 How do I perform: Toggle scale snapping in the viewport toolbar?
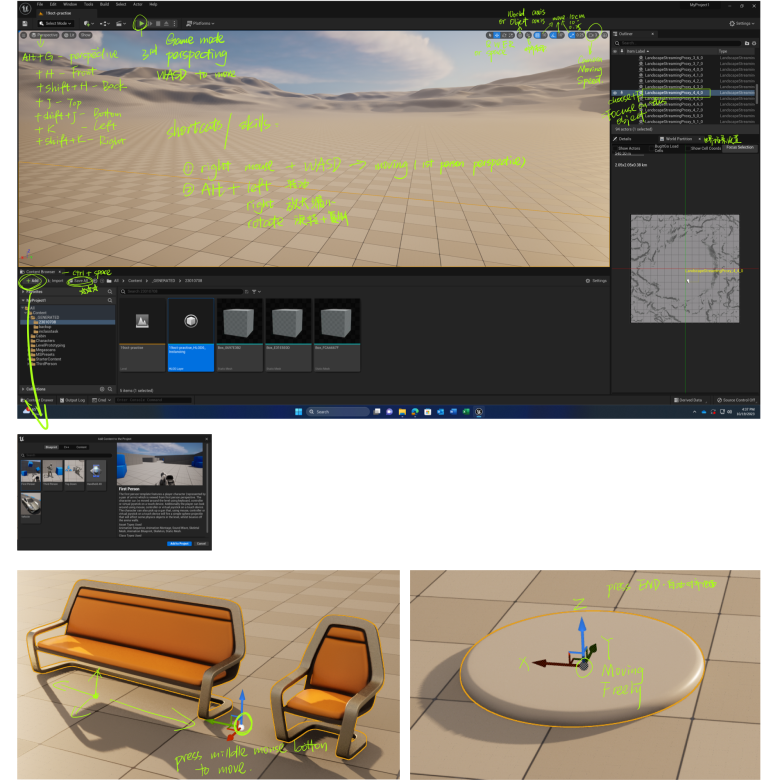(572, 35)
